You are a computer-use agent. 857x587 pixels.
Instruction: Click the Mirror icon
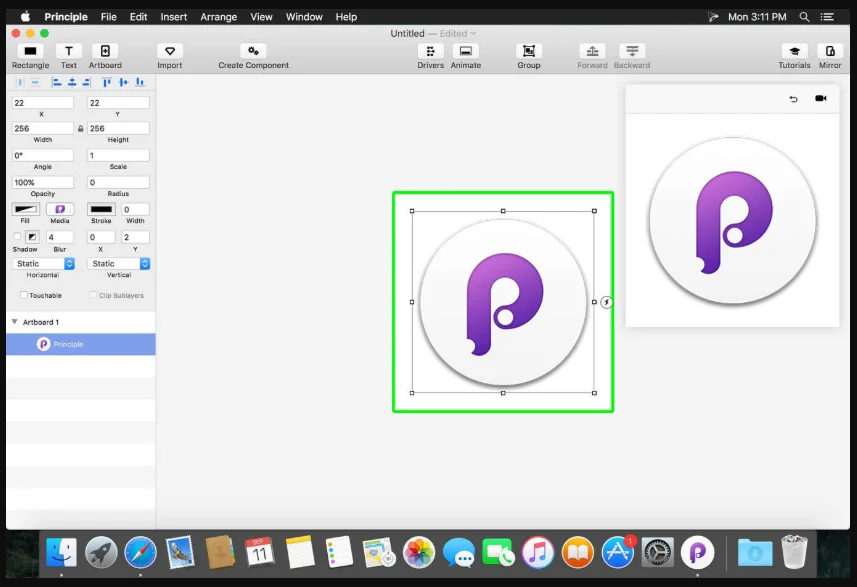pos(830,51)
